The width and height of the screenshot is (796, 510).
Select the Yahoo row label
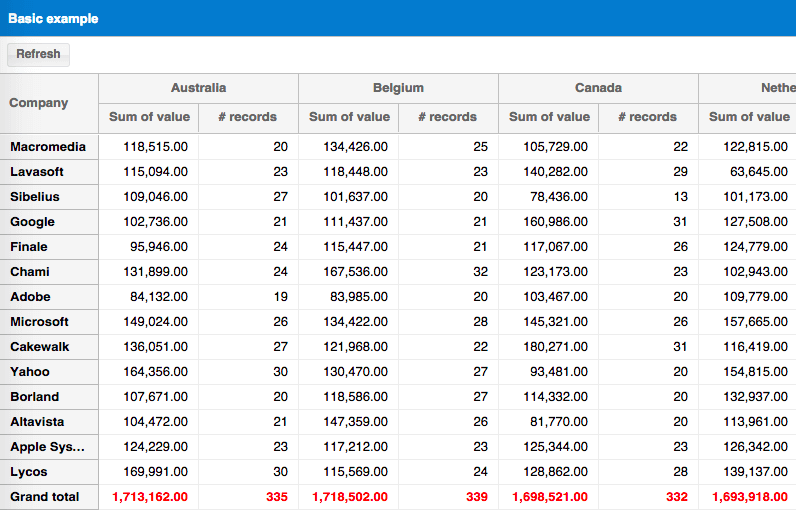49,372
